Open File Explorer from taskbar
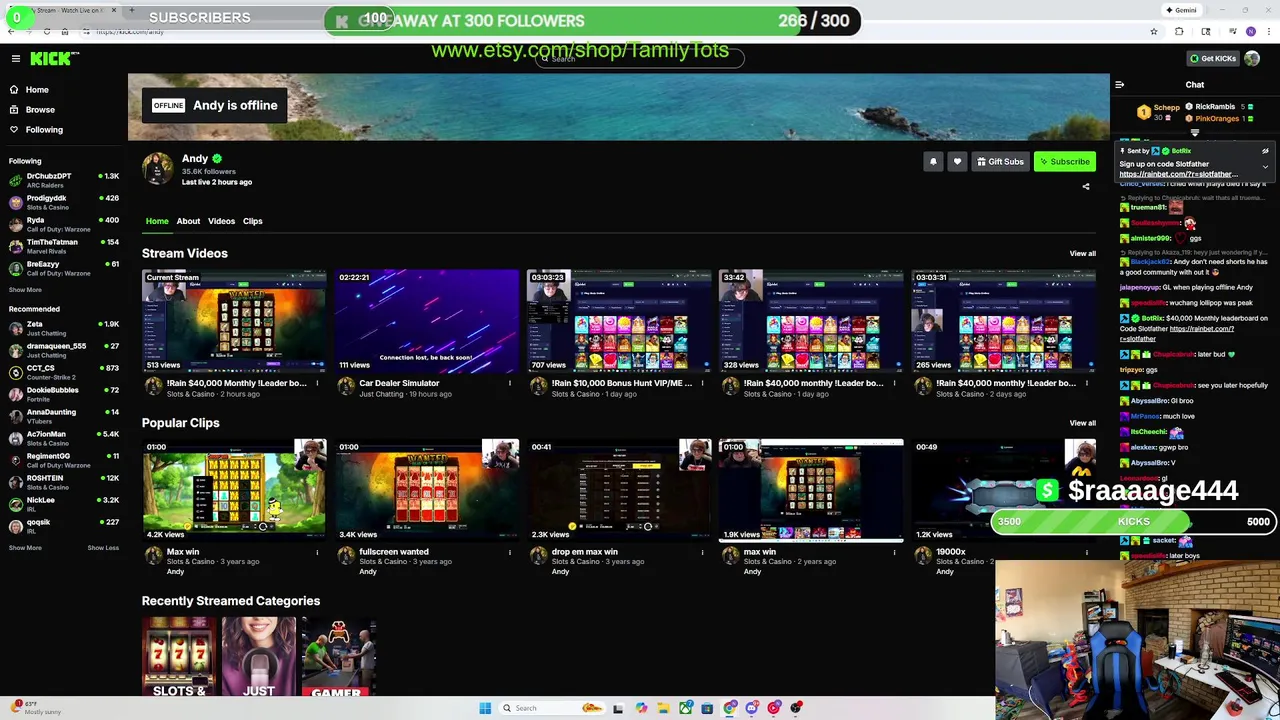Viewport: 1280px width, 720px height. pos(663,708)
